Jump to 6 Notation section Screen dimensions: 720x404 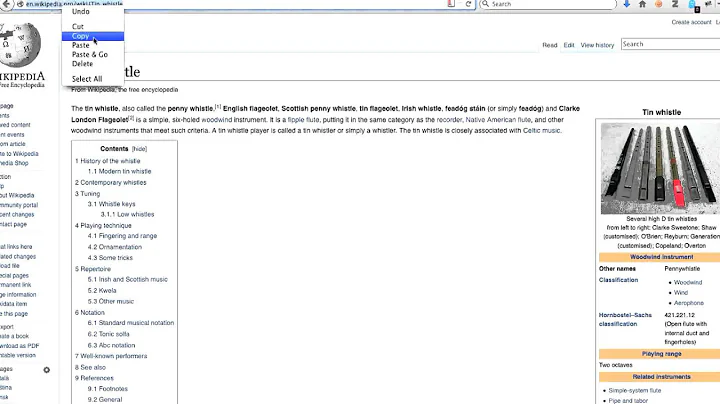(90, 313)
